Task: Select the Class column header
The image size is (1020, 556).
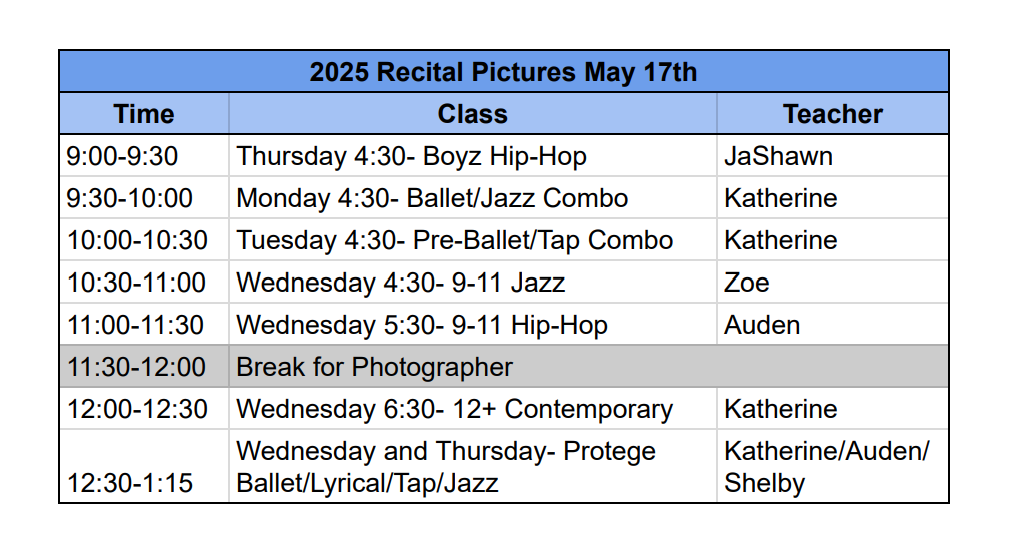Action: click(472, 114)
